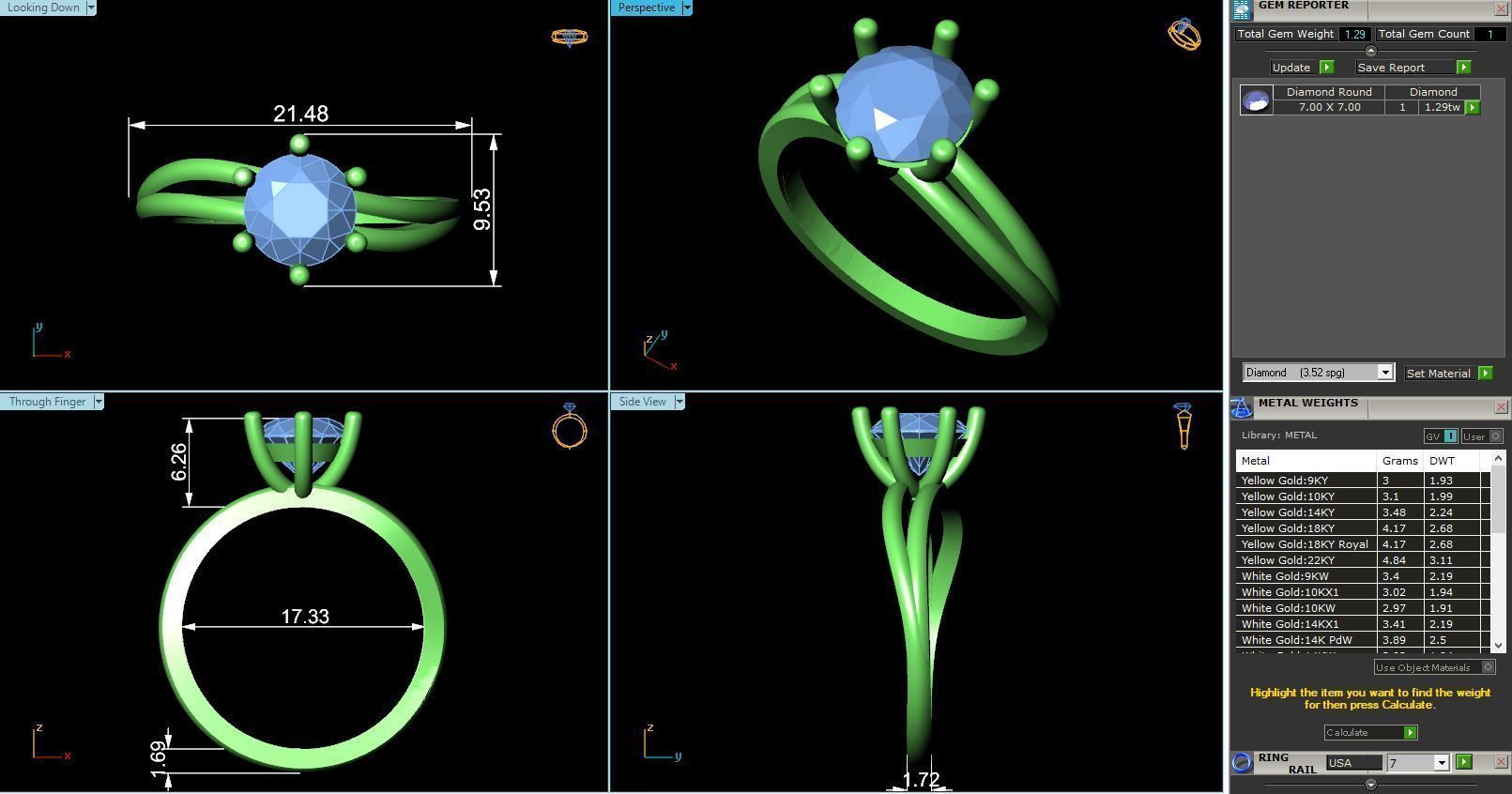Click the Metal column header

pos(1306,461)
